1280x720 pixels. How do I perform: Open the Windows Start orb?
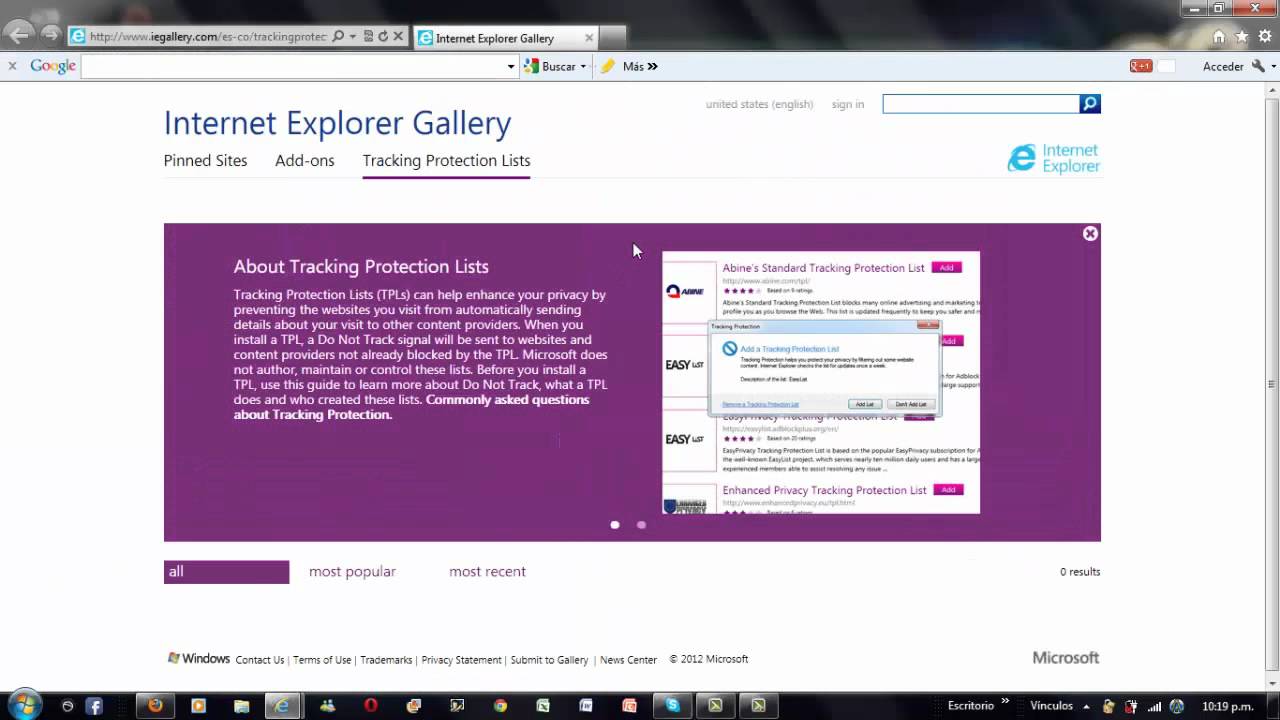[23, 705]
